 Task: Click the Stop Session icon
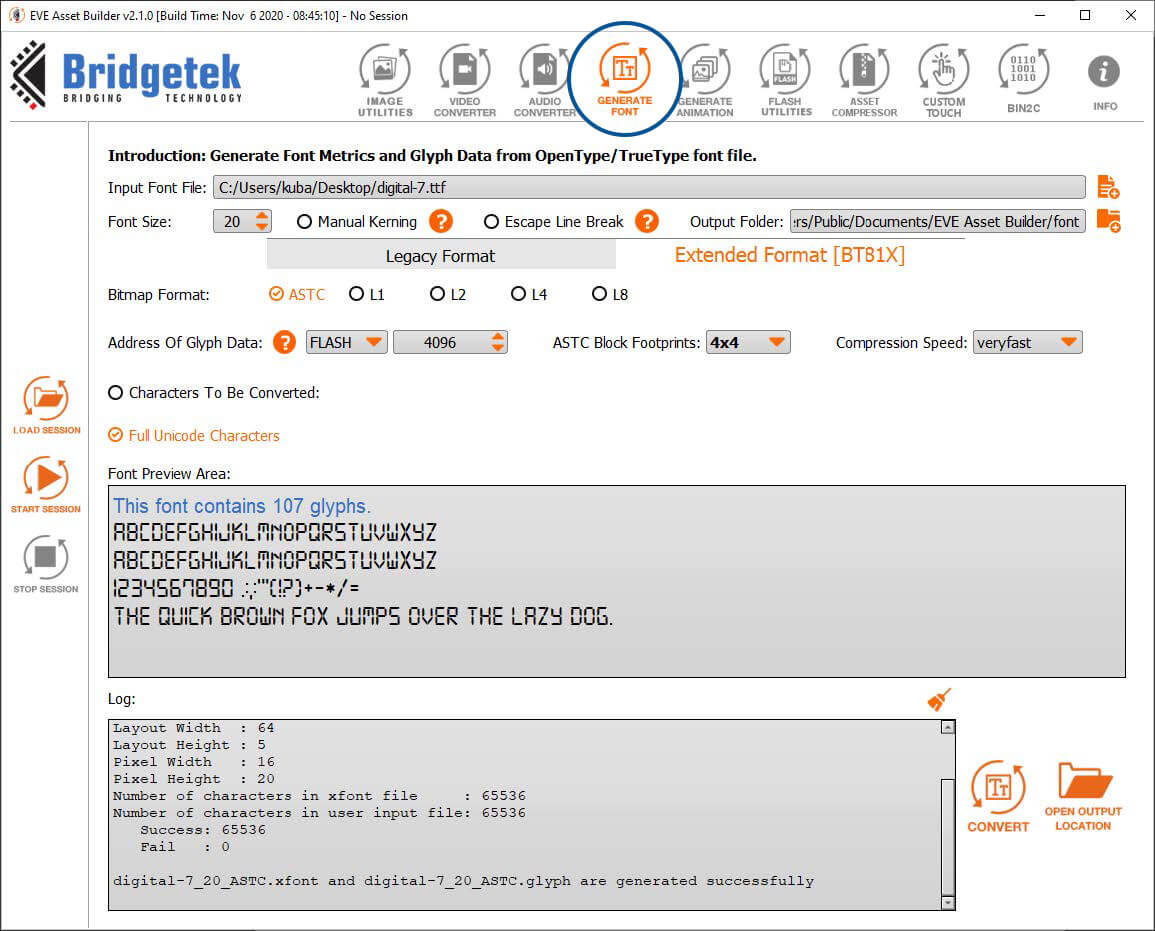[x=46, y=564]
